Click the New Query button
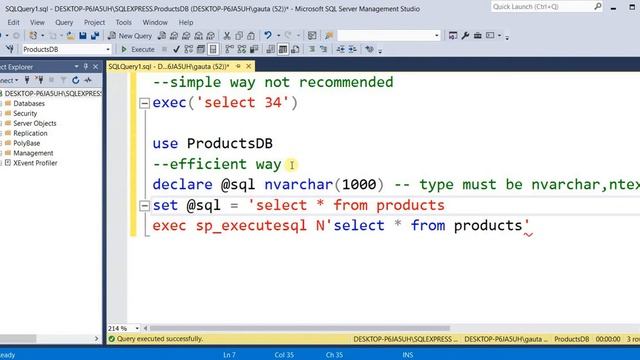The image size is (640, 360). click(x=130, y=36)
